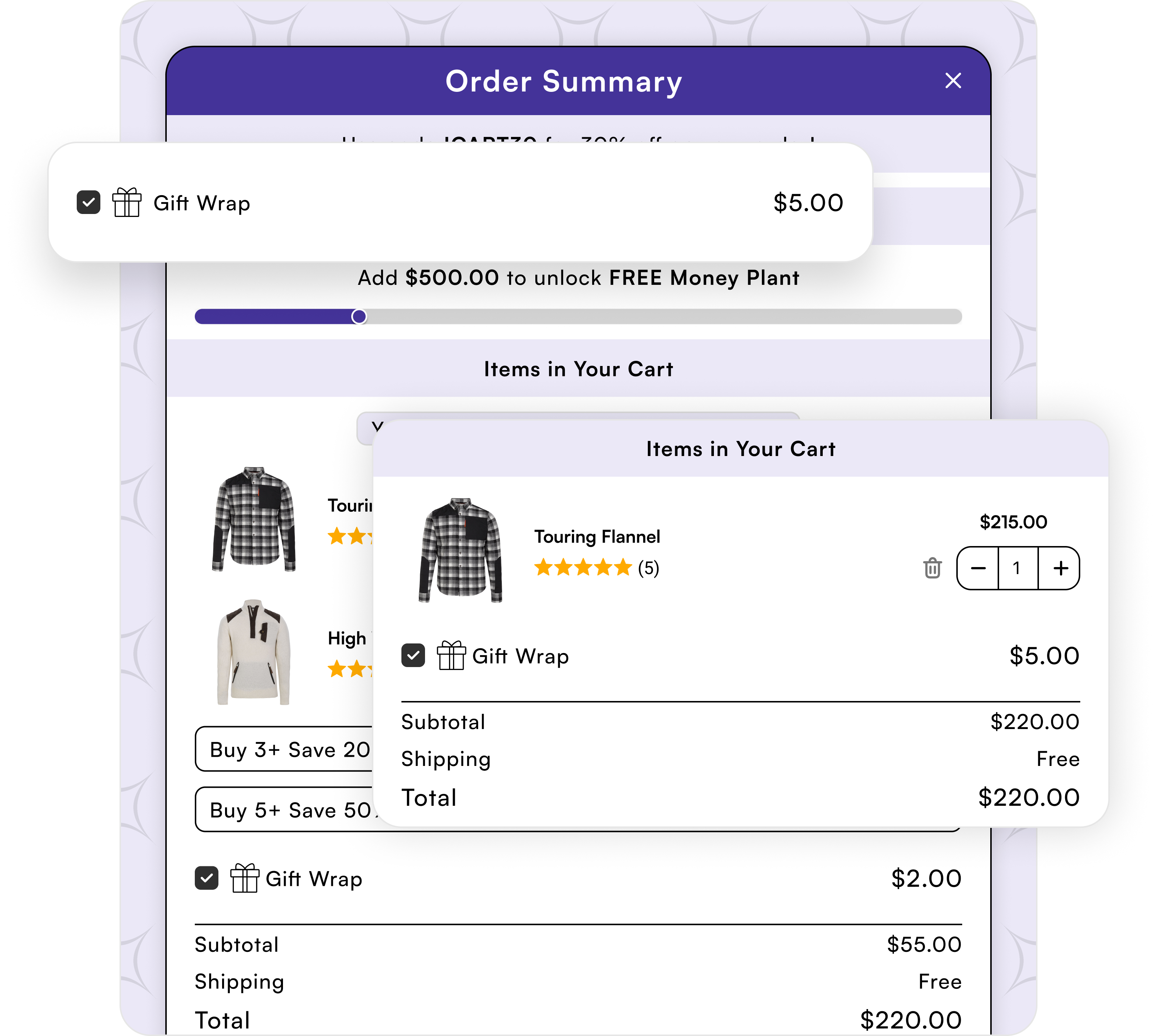Click the five-star rating next to (5)
The image size is (1157, 1036).
point(583,567)
